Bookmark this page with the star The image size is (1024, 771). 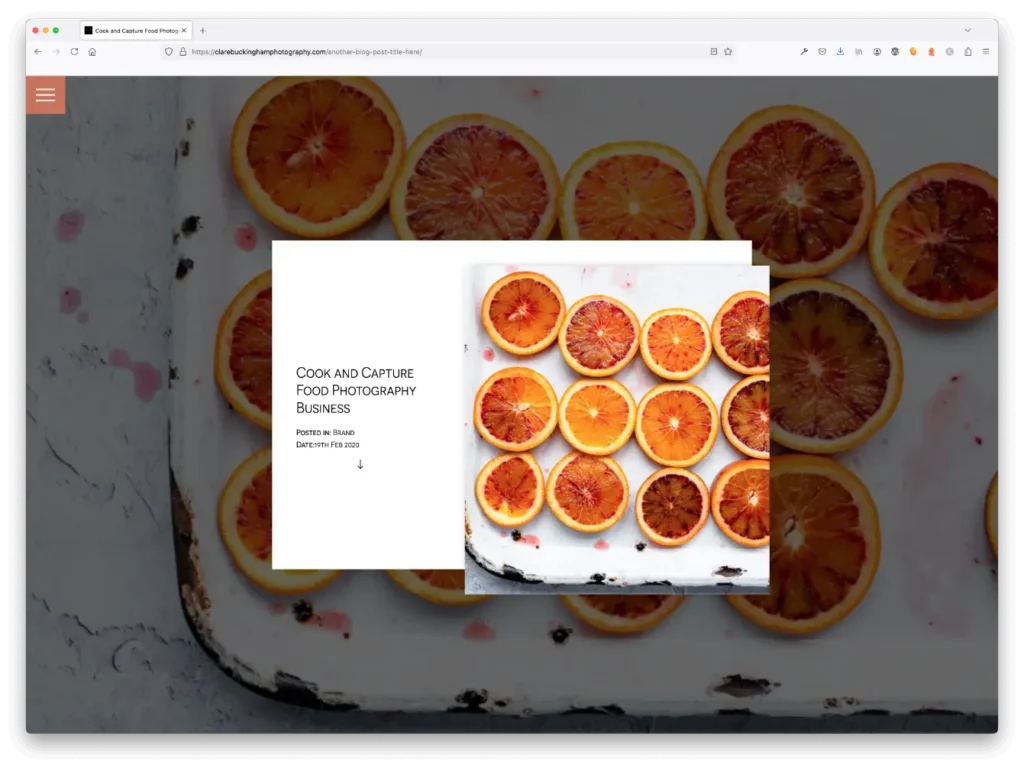click(728, 52)
